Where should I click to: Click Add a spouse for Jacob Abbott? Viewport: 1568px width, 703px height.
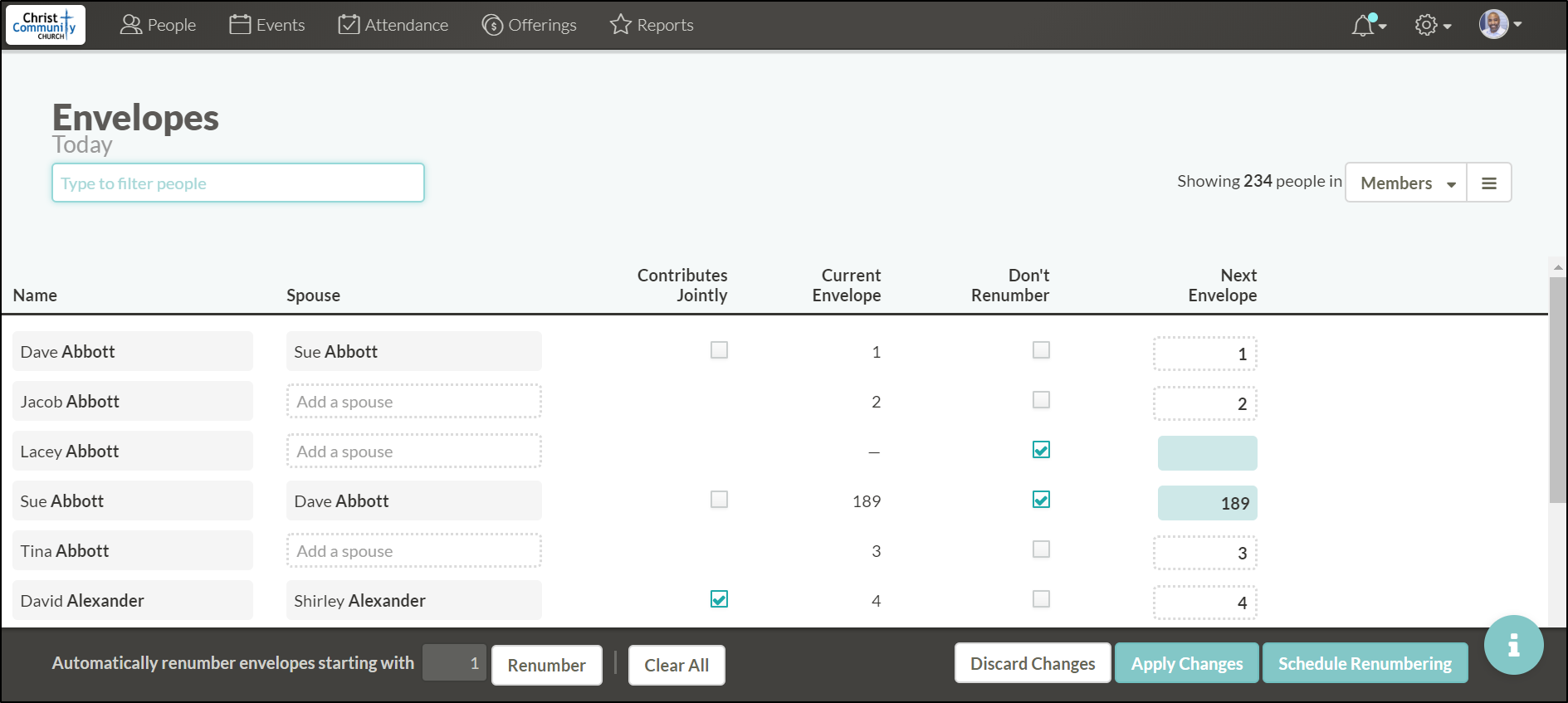[x=414, y=401]
